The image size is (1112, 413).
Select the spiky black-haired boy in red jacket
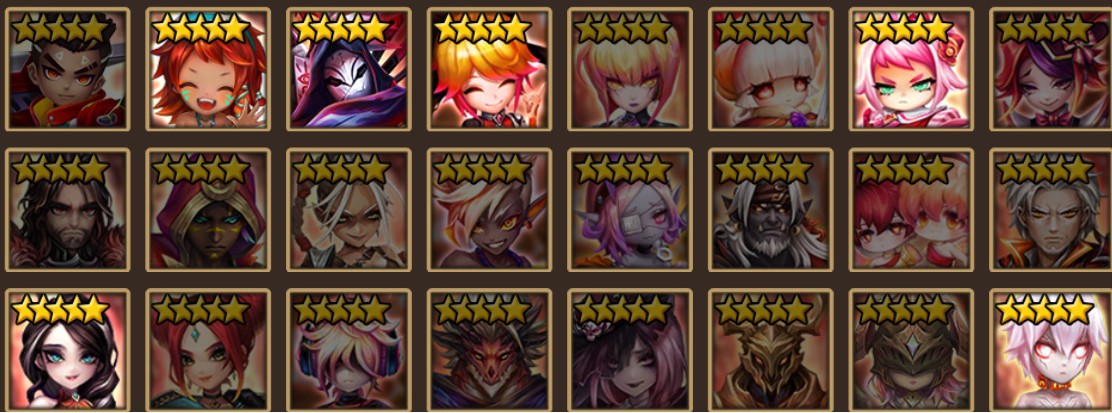pos(67,70)
